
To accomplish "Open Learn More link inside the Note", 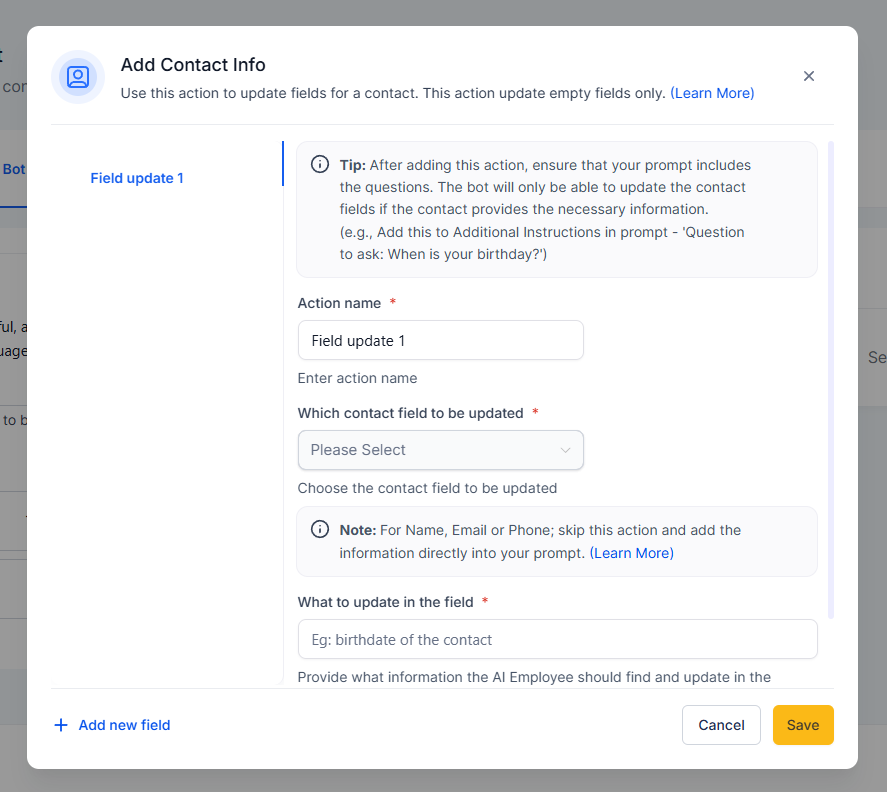I will 631,552.
